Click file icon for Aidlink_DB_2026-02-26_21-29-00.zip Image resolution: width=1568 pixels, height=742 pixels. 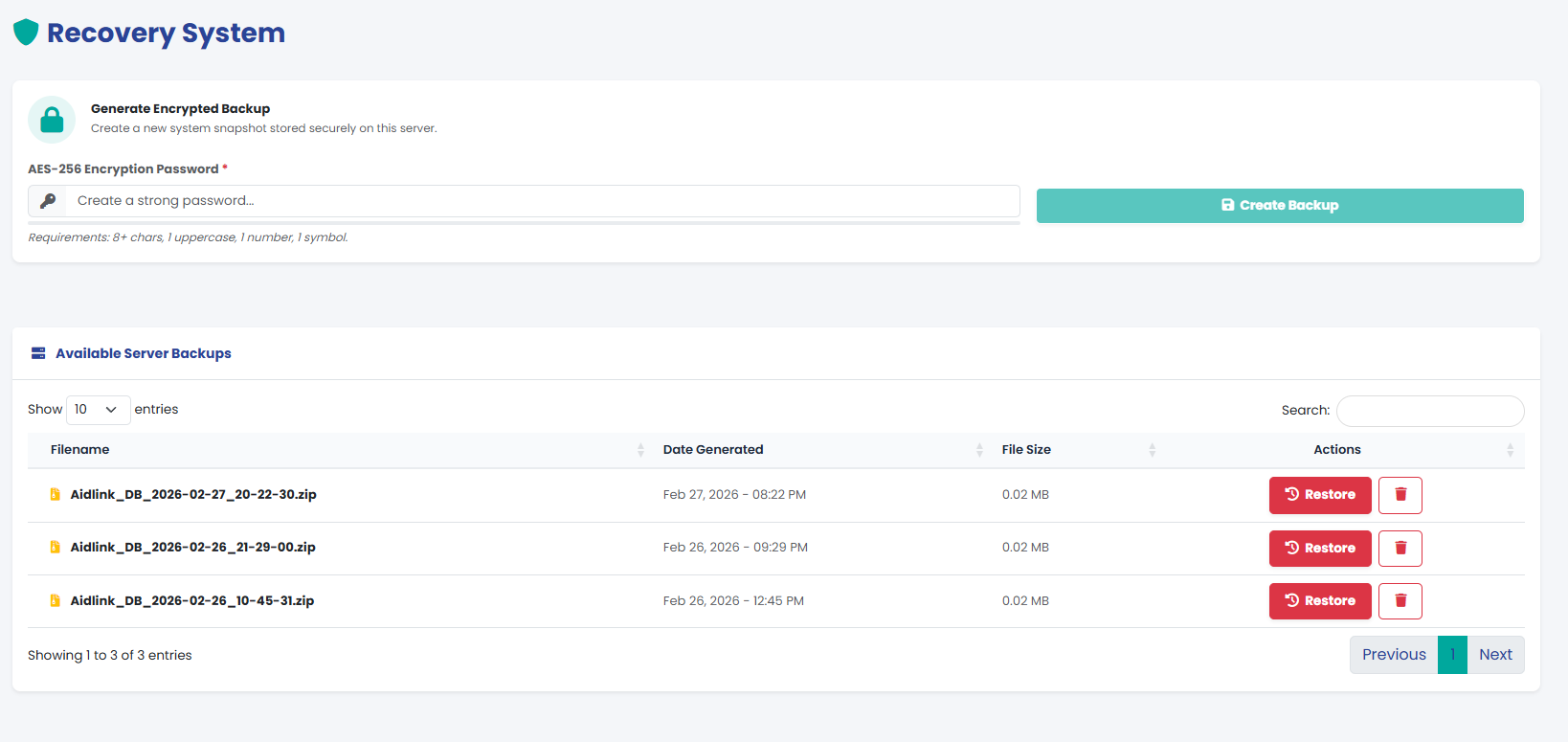[56, 548]
